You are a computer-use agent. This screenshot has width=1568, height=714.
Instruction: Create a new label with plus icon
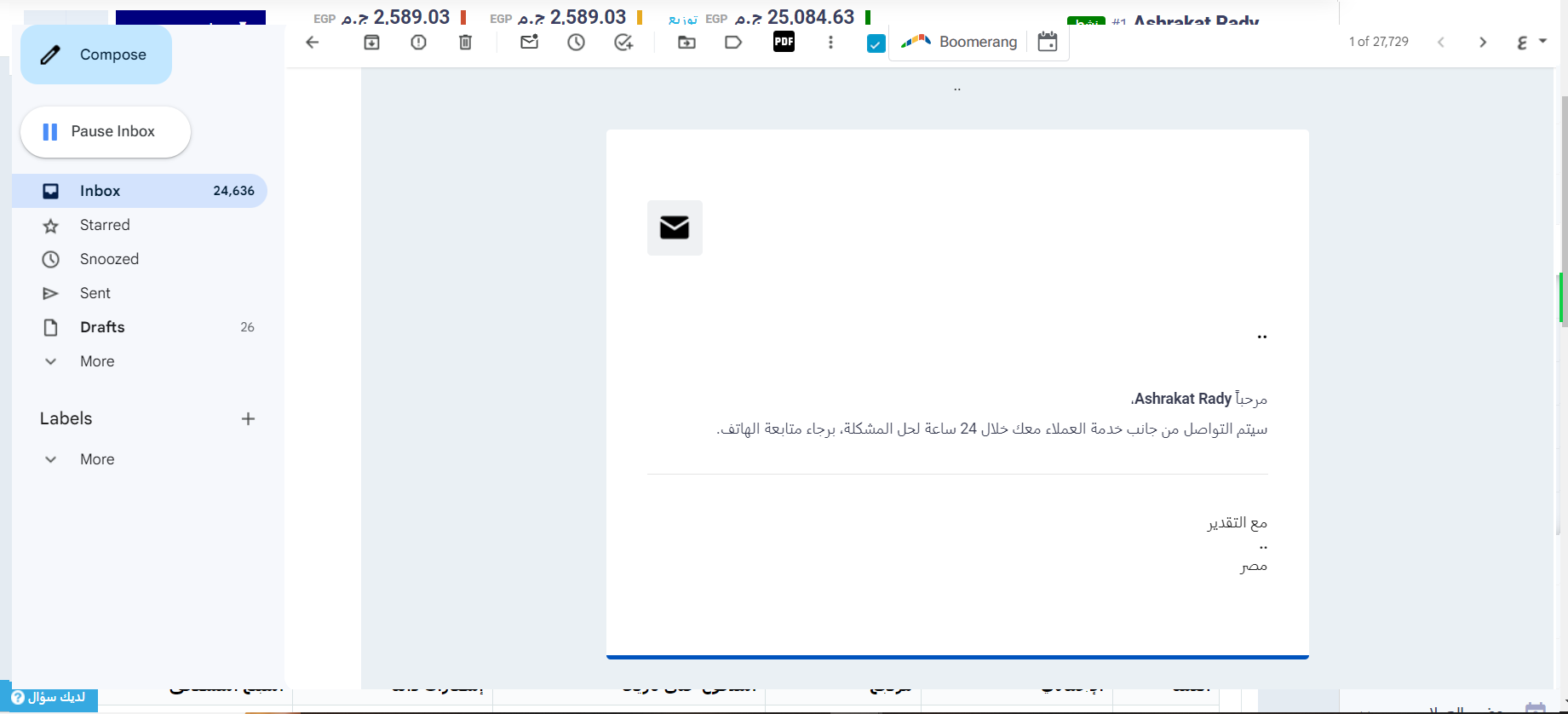tap(248, 418)
